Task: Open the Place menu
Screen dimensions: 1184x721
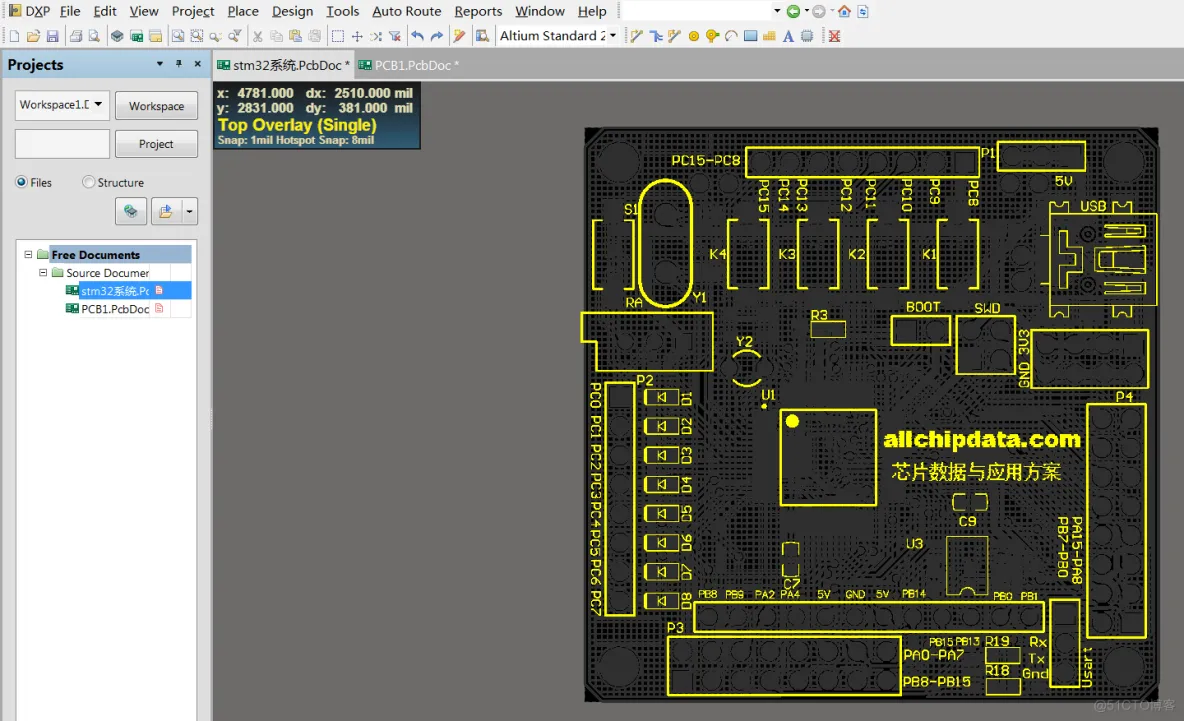Action: [243, 11]
